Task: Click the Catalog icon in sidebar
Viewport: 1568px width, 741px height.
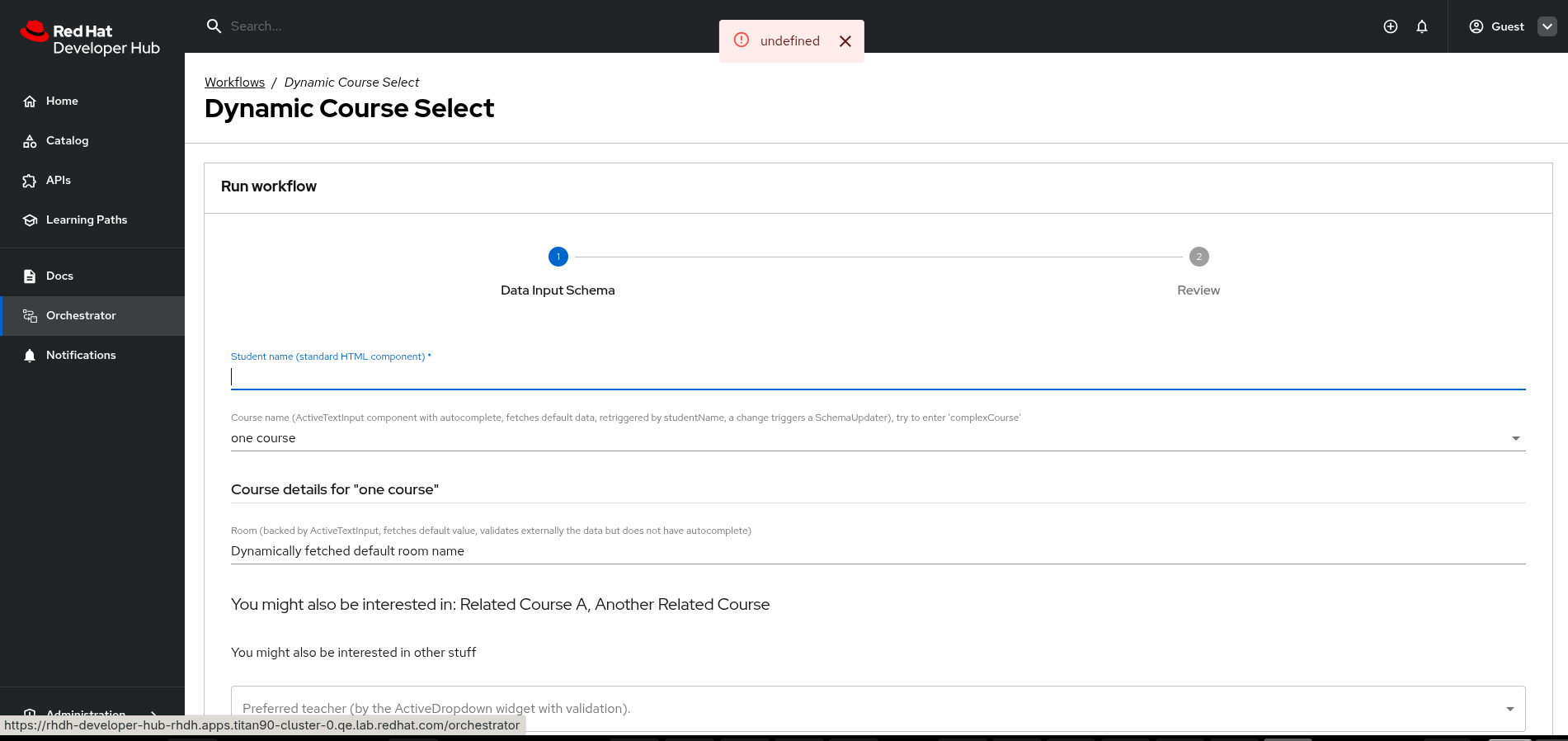Action: (30, 141)
